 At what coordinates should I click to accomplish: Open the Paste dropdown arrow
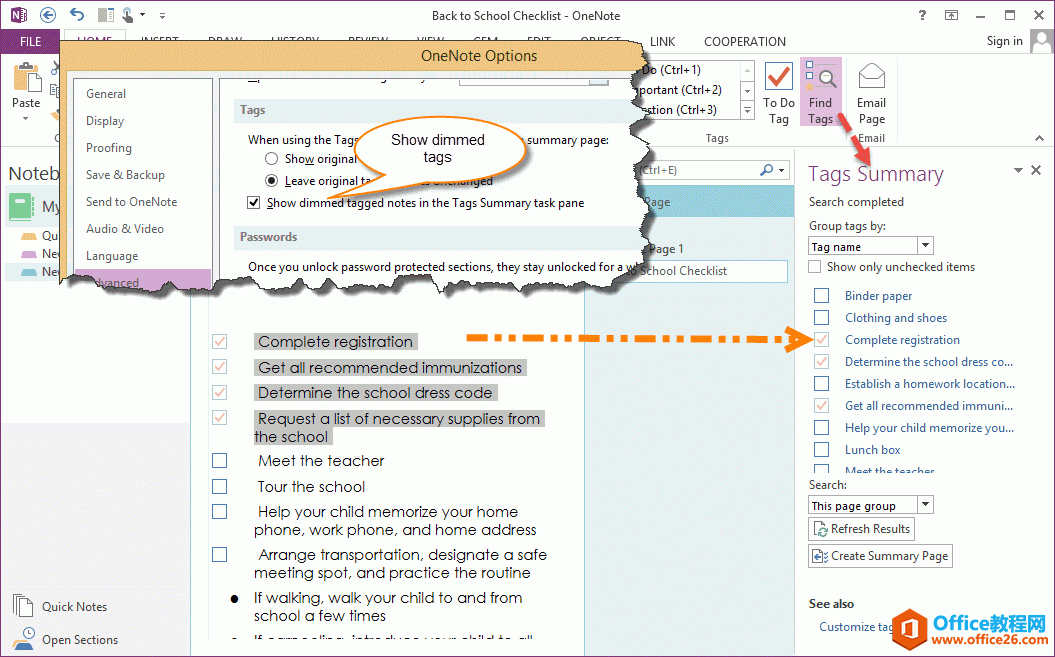tap(26, 119)
